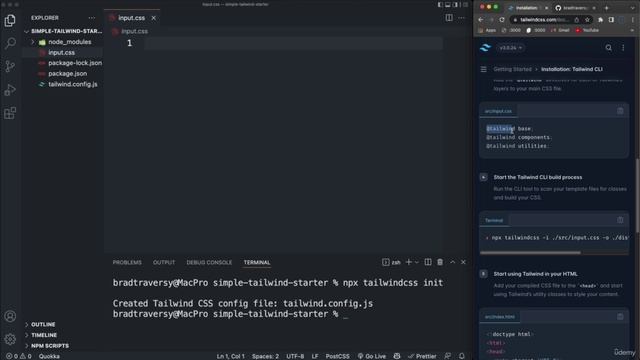Viewport: 640px width, 360px height.
Task: Split the terminal pane
Action: [428, 262]
